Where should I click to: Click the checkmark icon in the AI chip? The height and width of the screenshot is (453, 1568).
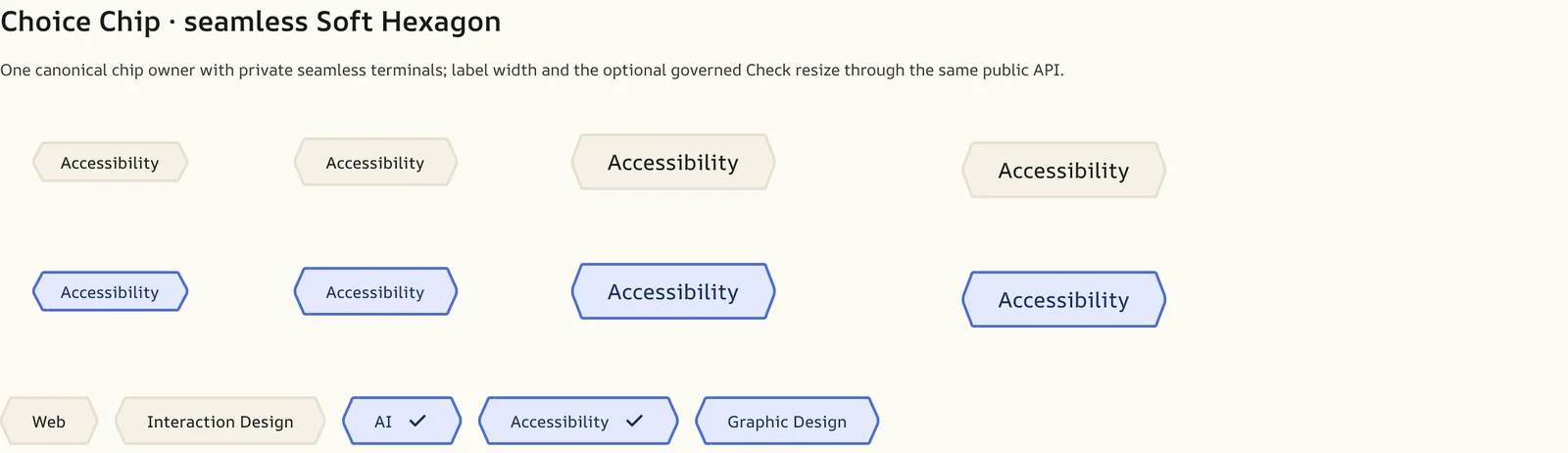[x=417, y=421]
